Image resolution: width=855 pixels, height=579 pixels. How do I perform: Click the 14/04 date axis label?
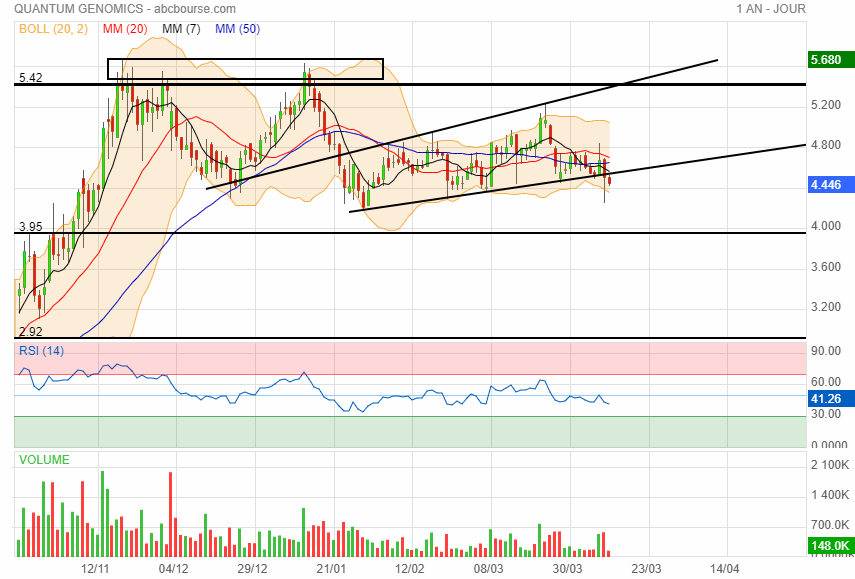[725, 569]
